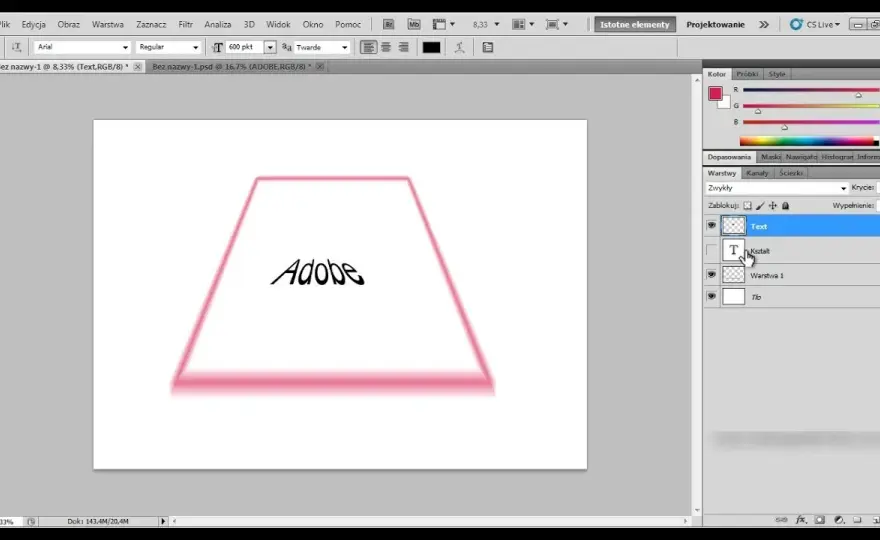
Task: Launch Bridge from the Br icon
Action: [x=388, y=25]
